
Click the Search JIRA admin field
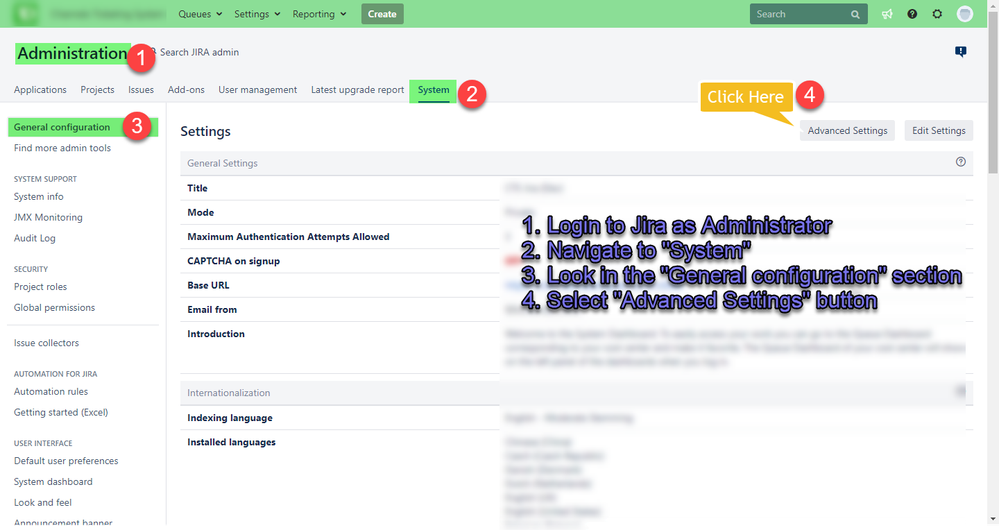click(199, 52)
